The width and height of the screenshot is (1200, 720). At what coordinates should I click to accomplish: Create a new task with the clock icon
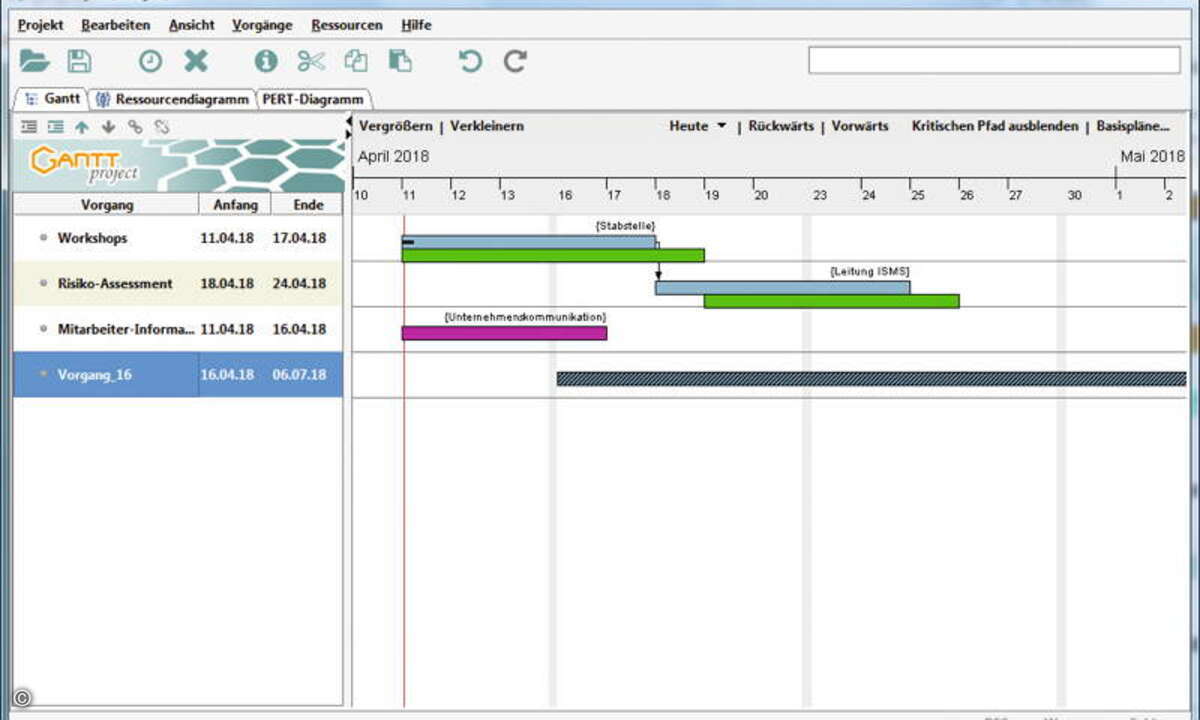click(x=150, y=61)
